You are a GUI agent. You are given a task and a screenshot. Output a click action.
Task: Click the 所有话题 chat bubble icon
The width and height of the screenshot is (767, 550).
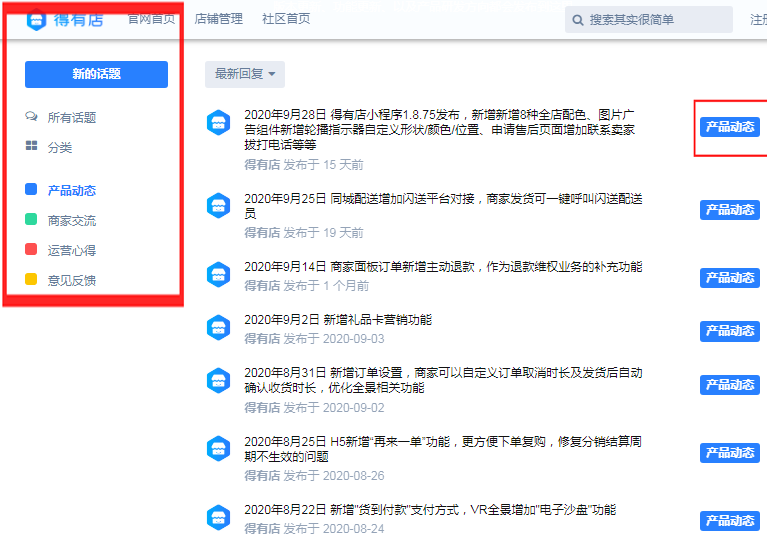[x=31, y=116]
